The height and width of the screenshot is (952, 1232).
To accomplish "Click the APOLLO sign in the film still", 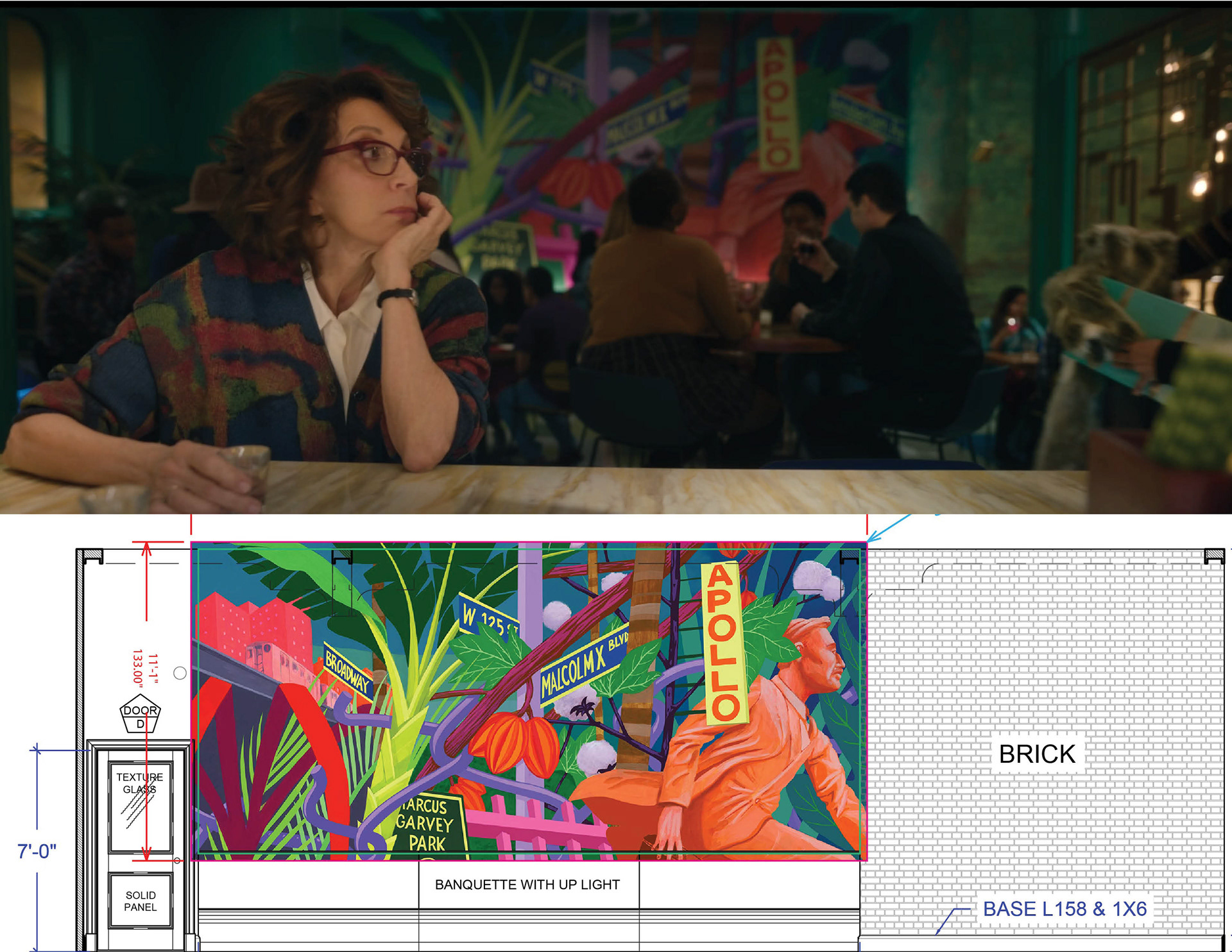I will (776, 105).
